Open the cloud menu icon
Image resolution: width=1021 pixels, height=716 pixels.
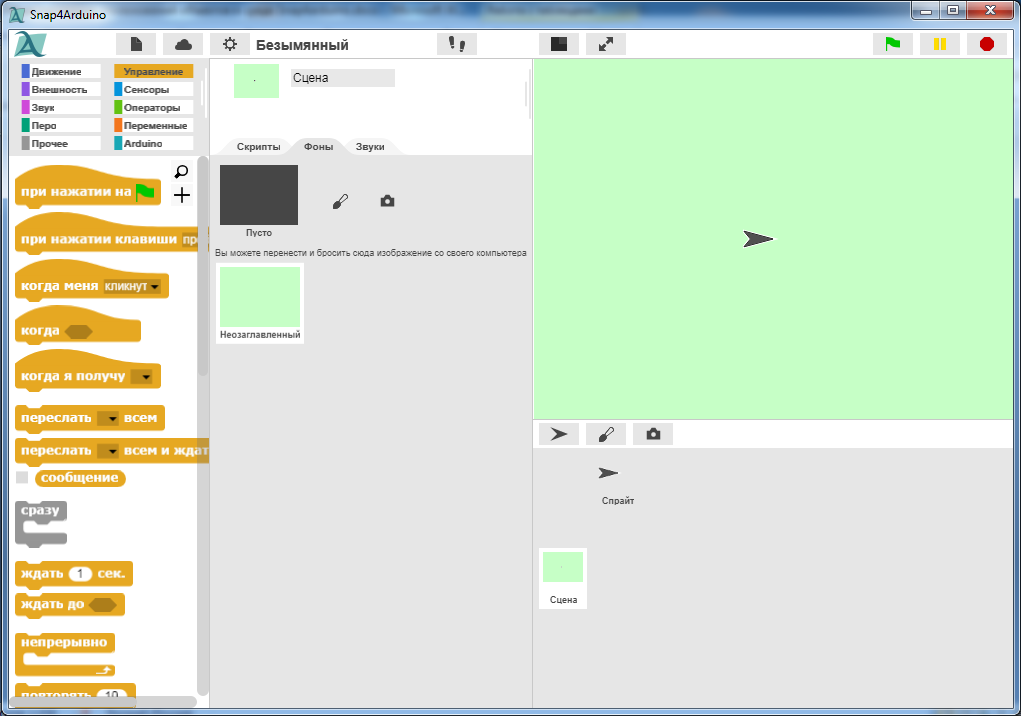[x=183, y=44]
